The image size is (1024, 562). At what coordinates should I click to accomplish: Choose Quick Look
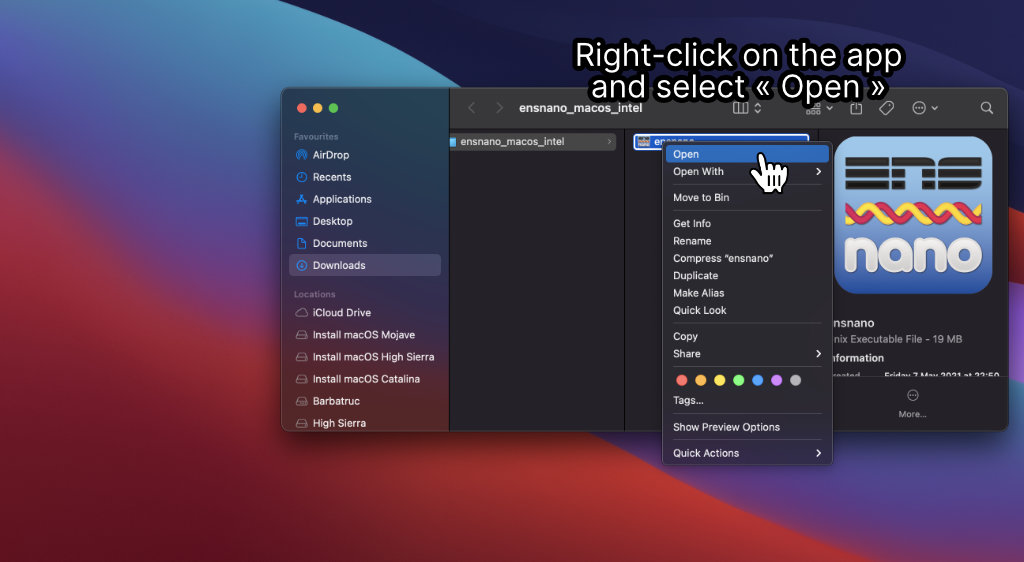[746, 310]
